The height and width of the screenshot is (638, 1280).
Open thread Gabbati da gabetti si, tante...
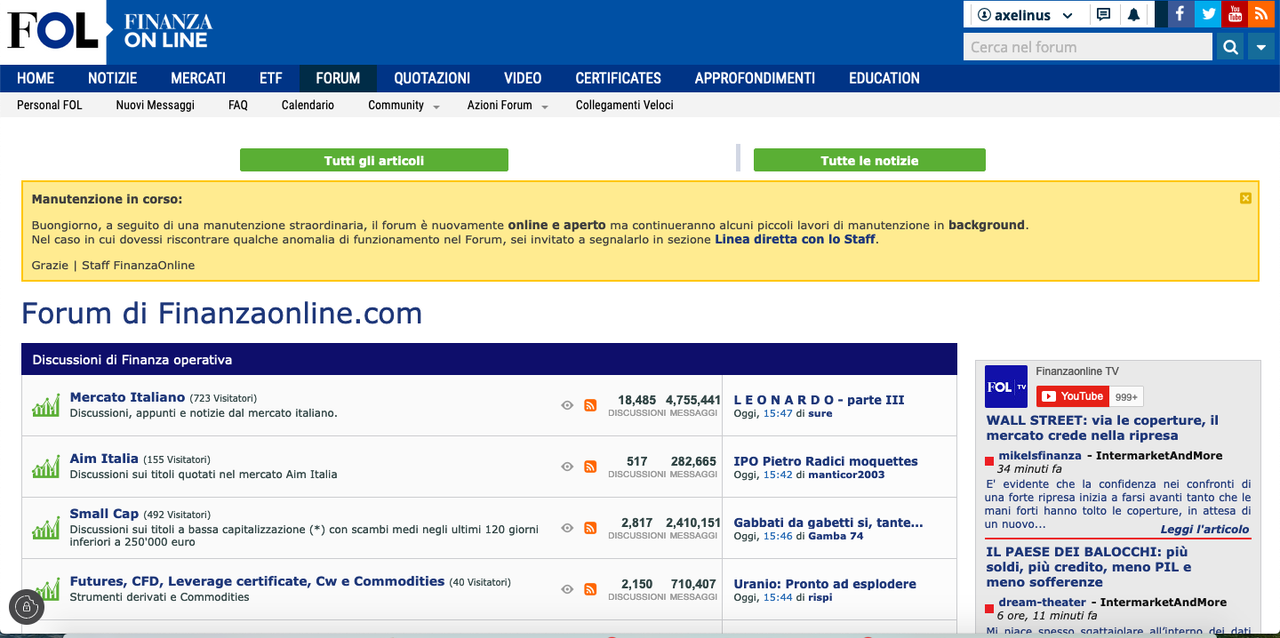[x=828, y=522]
